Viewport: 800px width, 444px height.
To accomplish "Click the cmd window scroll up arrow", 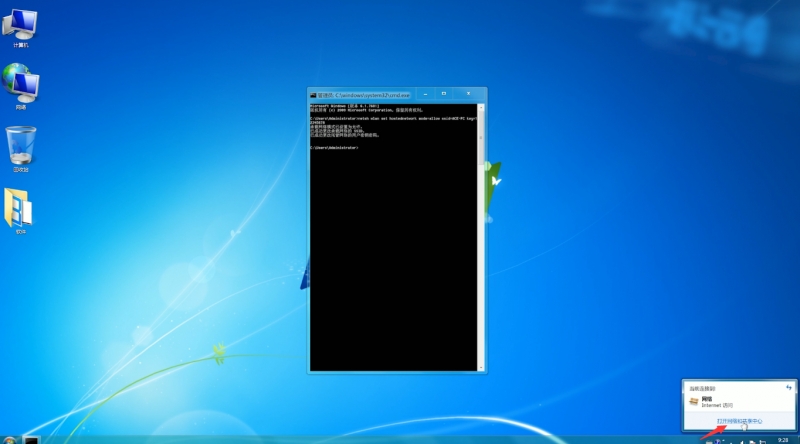I will 481,108.
